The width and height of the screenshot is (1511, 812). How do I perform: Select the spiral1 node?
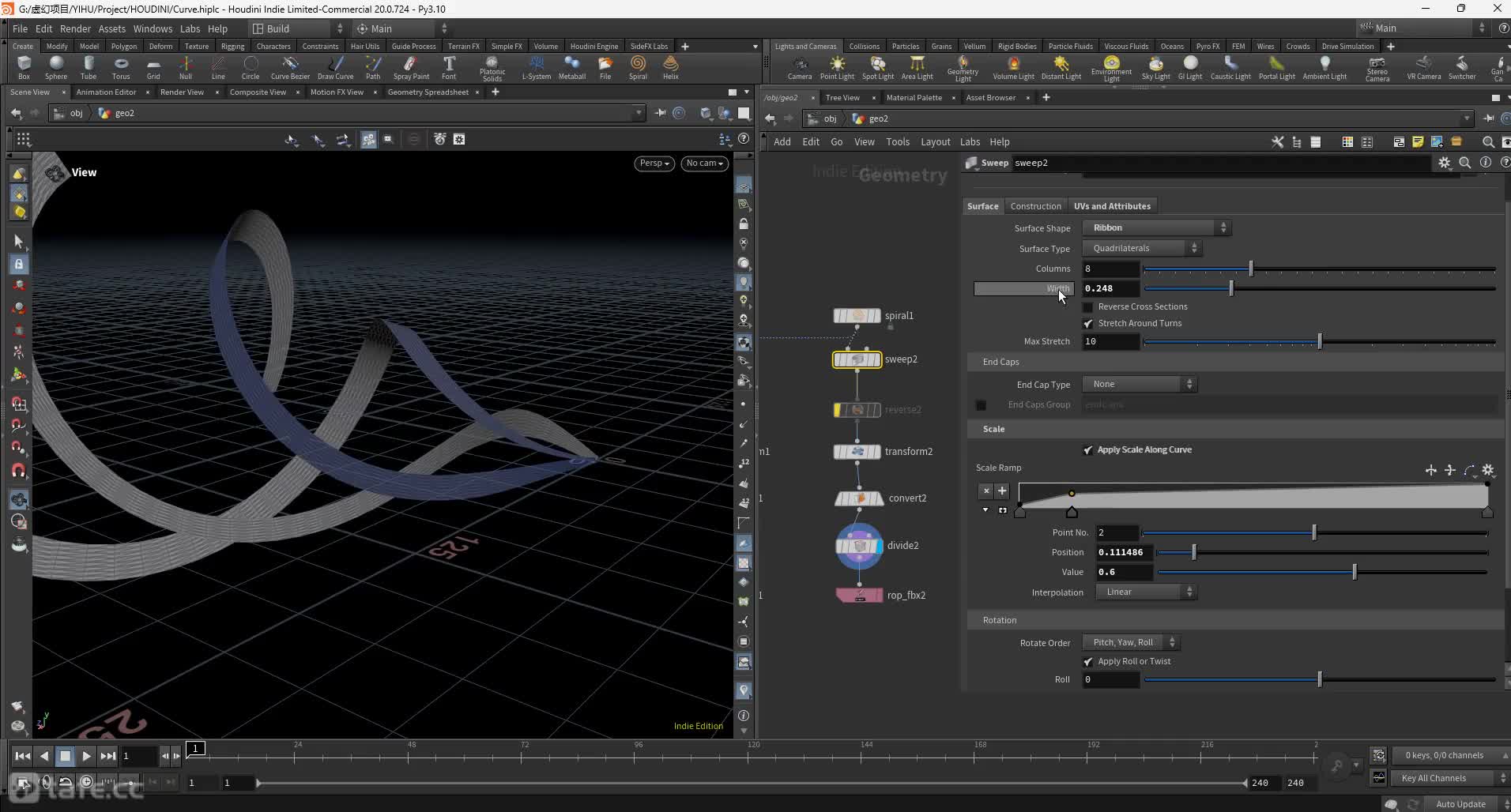(857, 315)
